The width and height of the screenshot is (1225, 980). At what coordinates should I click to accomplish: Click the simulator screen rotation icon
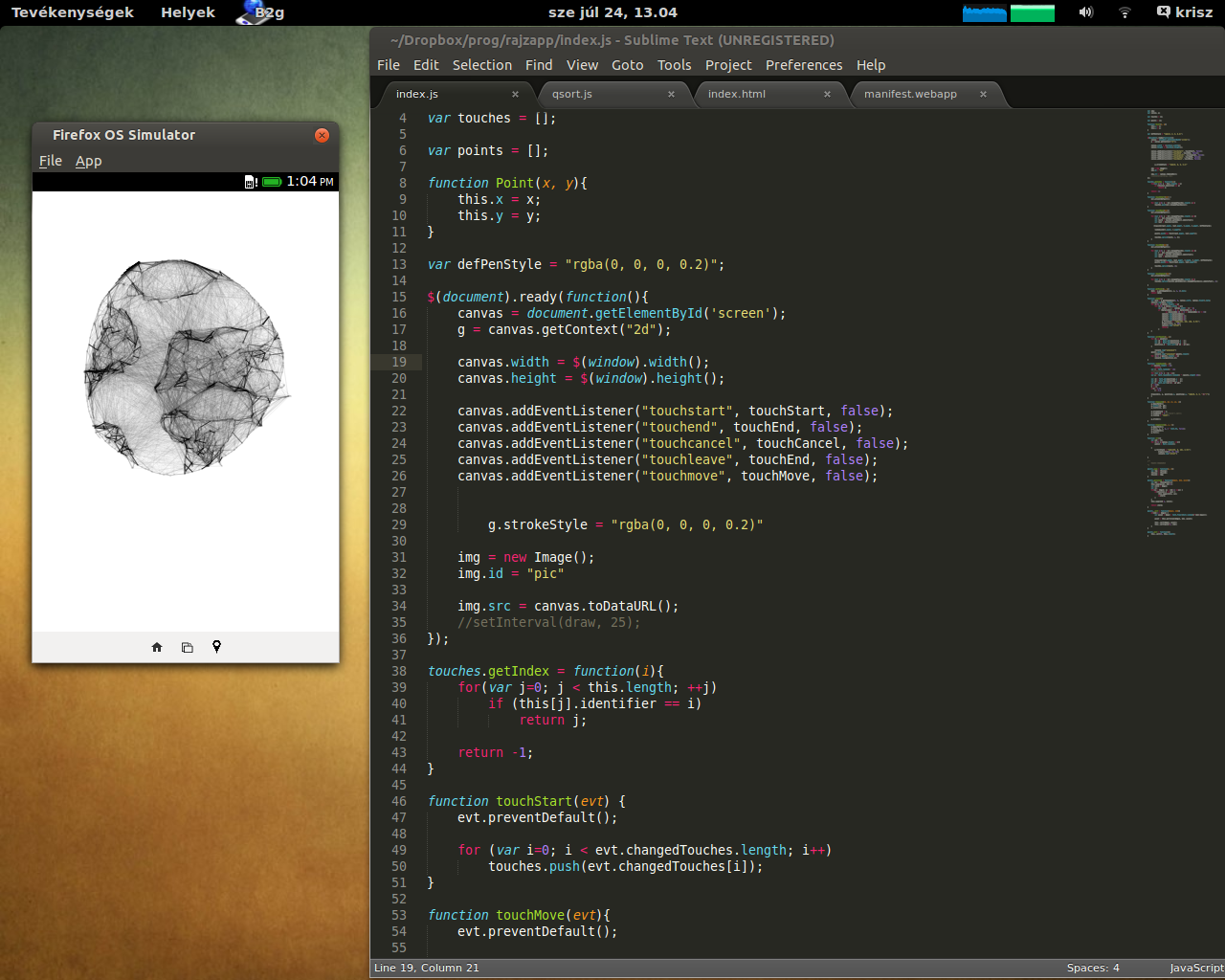point(188,648)
